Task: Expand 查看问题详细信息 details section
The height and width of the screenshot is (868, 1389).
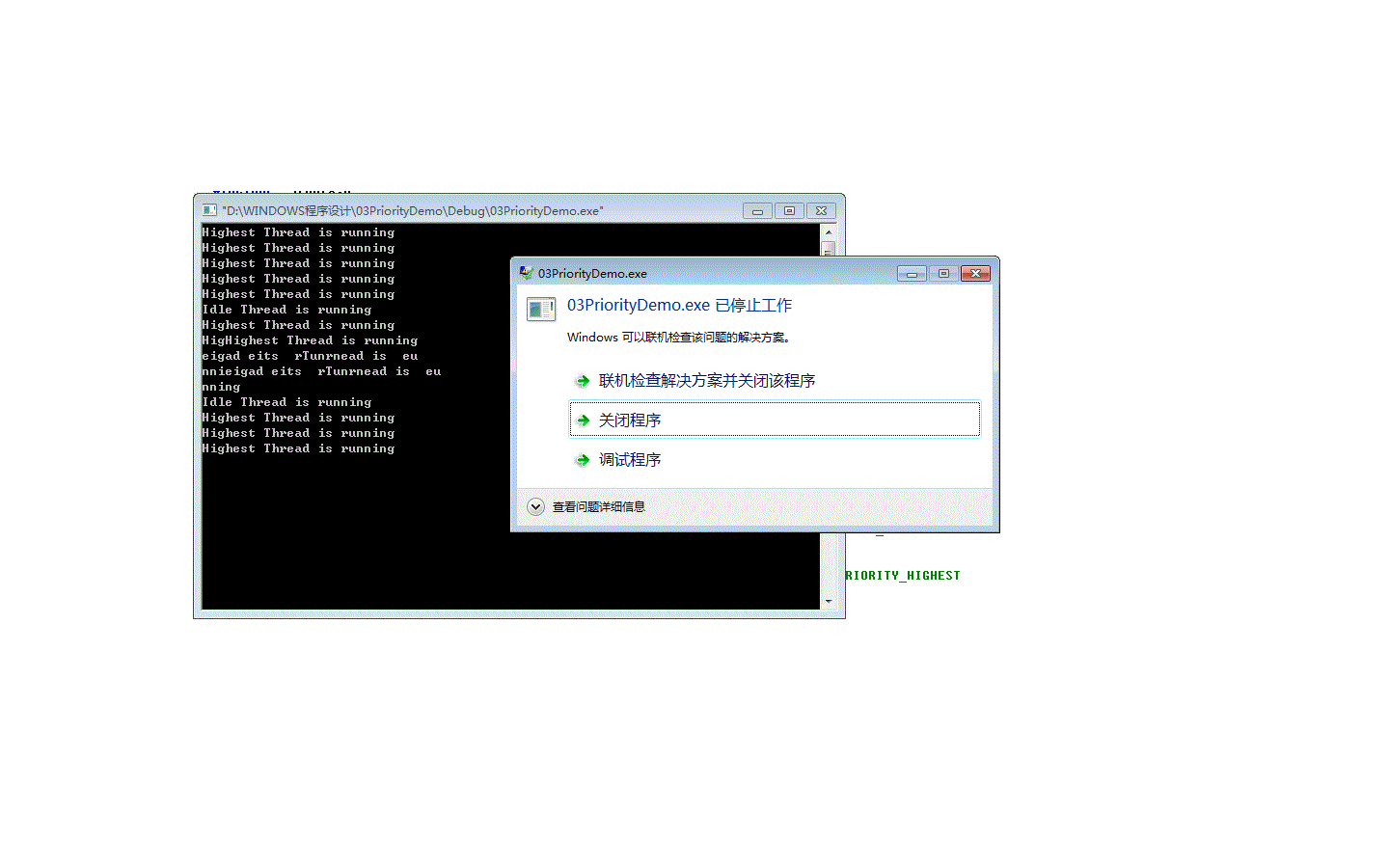Action: 586,506
